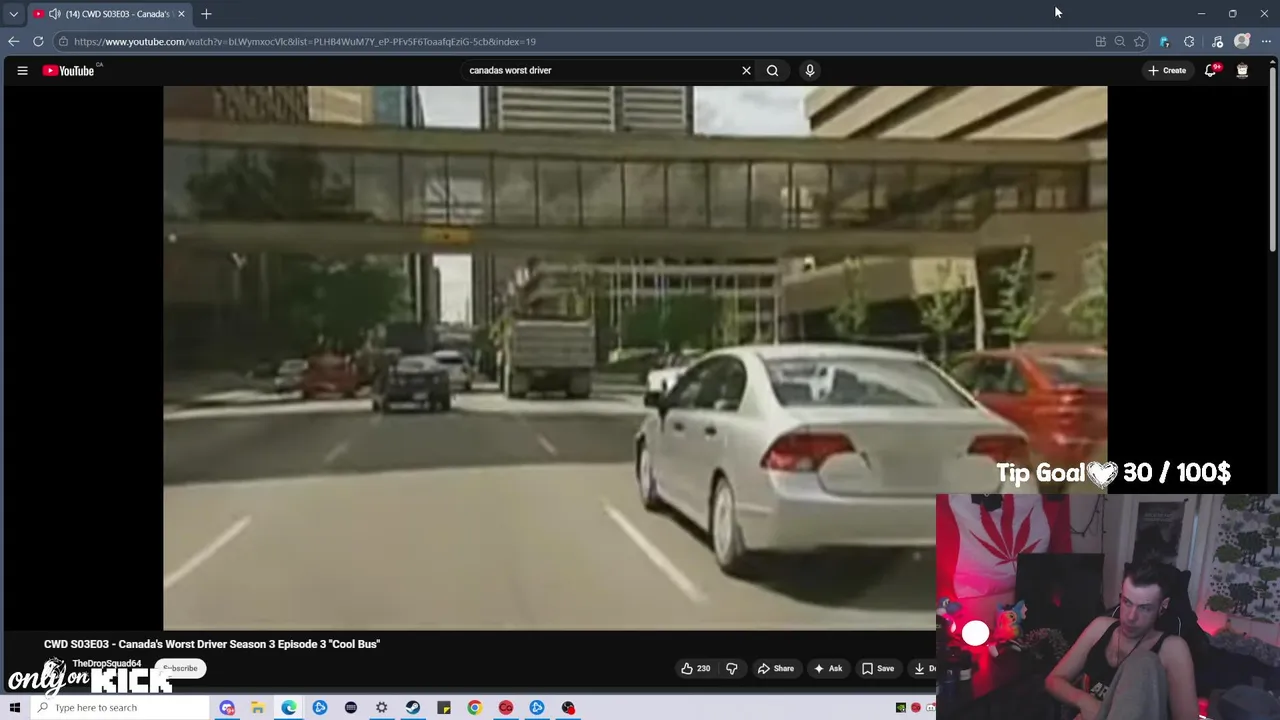Open a new browser tab
This screenshot has width=1280, height=720.
pyautogui.click(x=206, y=14)
